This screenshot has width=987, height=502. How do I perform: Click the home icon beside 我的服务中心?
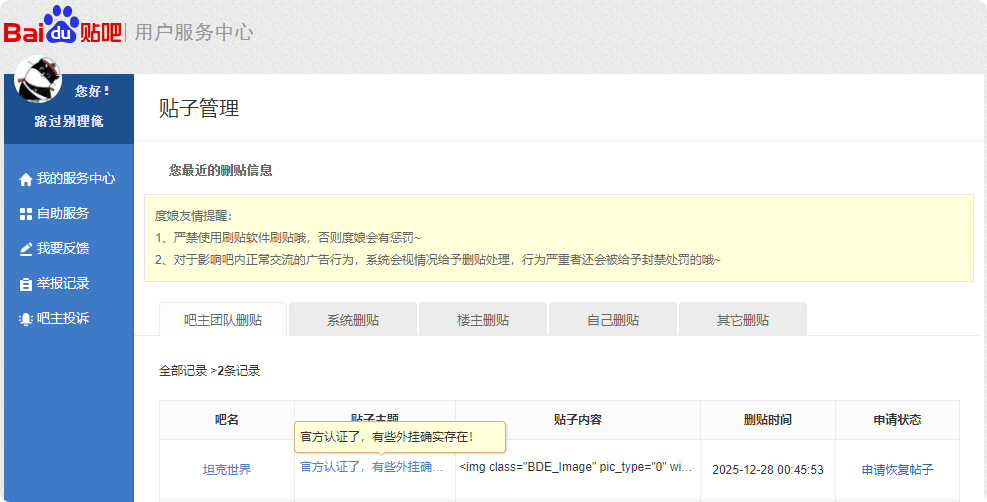[26, 179]
